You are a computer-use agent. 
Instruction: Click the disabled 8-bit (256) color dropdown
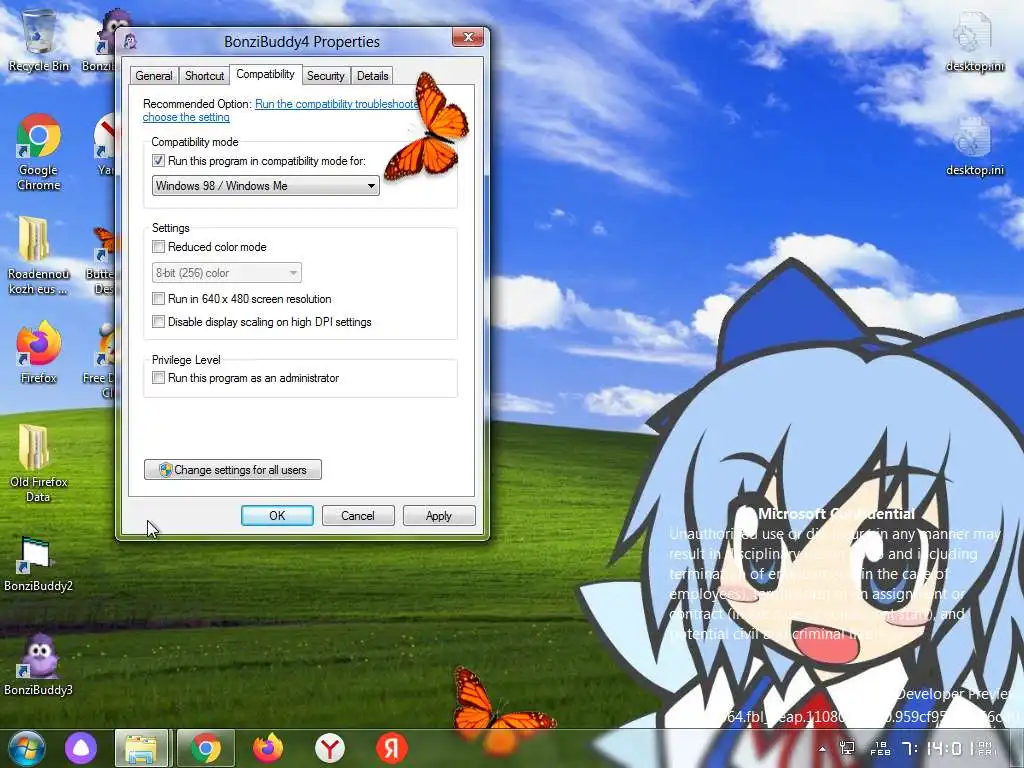(x=227, y=273)
